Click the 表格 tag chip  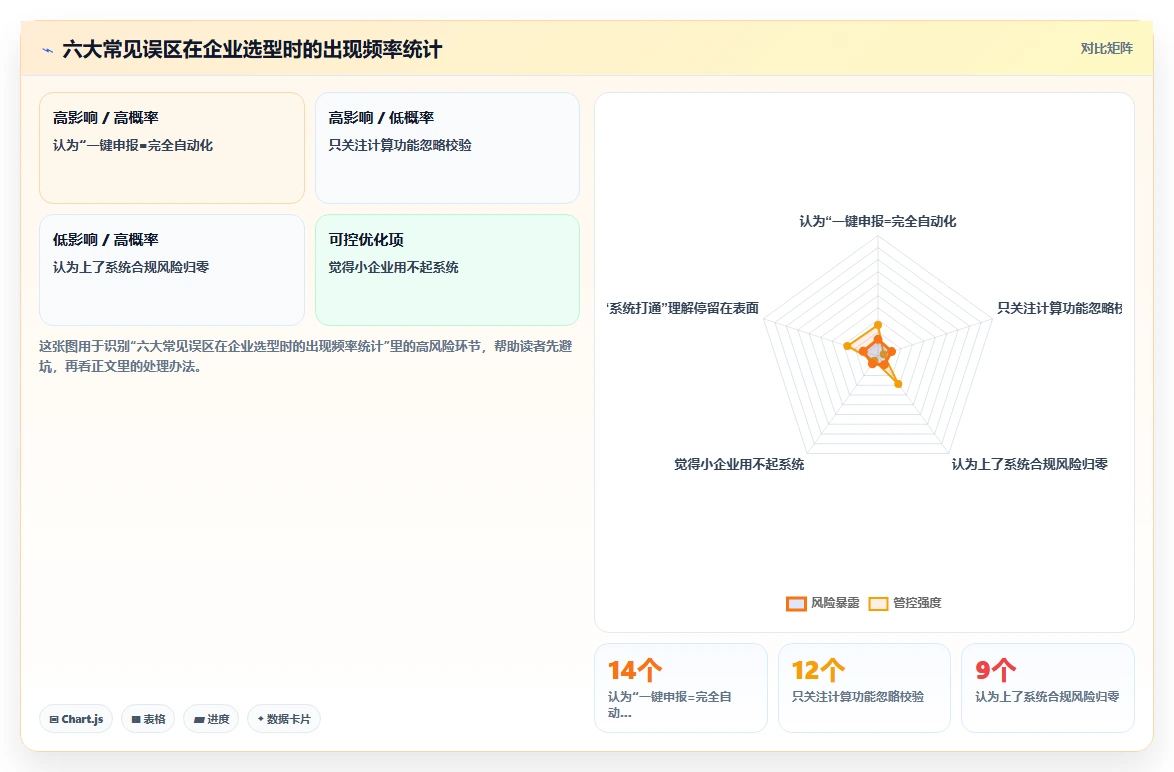[148, 719]
